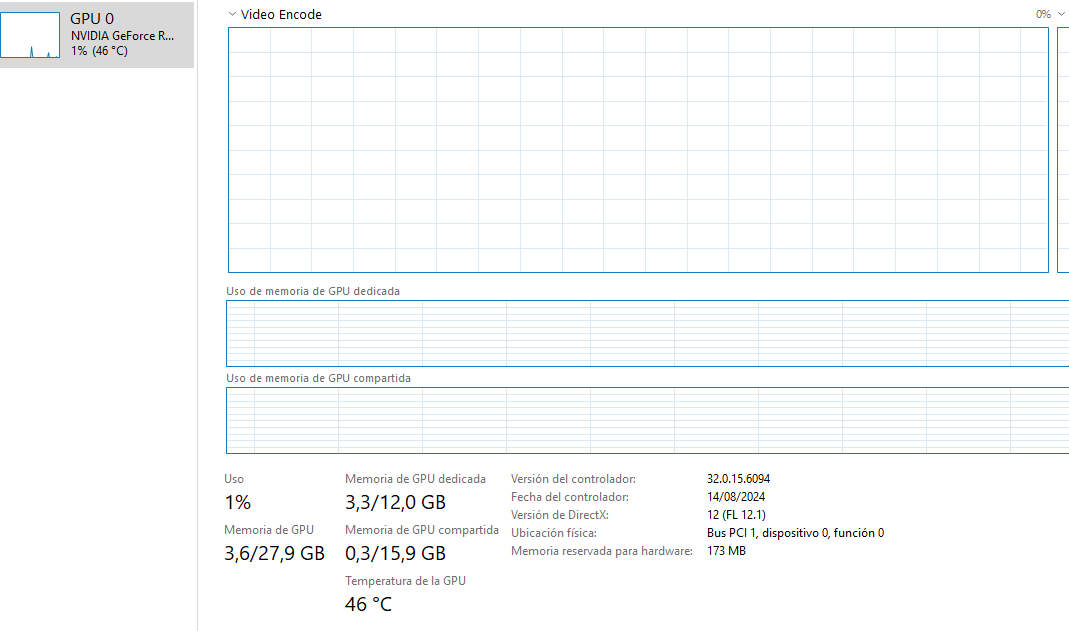Click the 3,6/27,9 GB GPU memory value
Viewport: 1069px width, 631px height.
pyautogui.click(x=274, y=553)
